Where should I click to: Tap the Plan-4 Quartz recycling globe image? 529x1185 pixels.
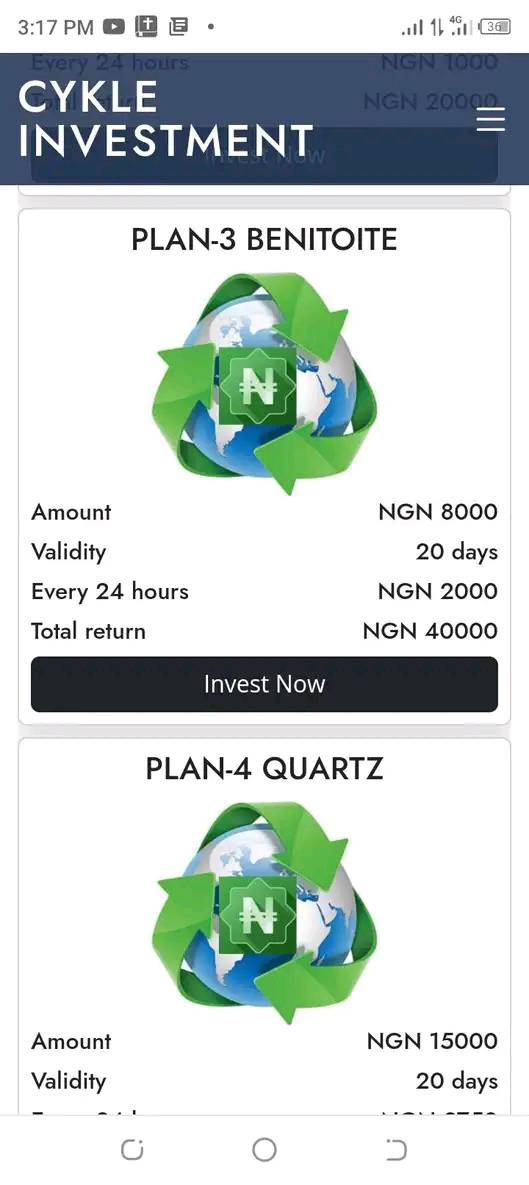pyautogui.click(x=264, y=912)
